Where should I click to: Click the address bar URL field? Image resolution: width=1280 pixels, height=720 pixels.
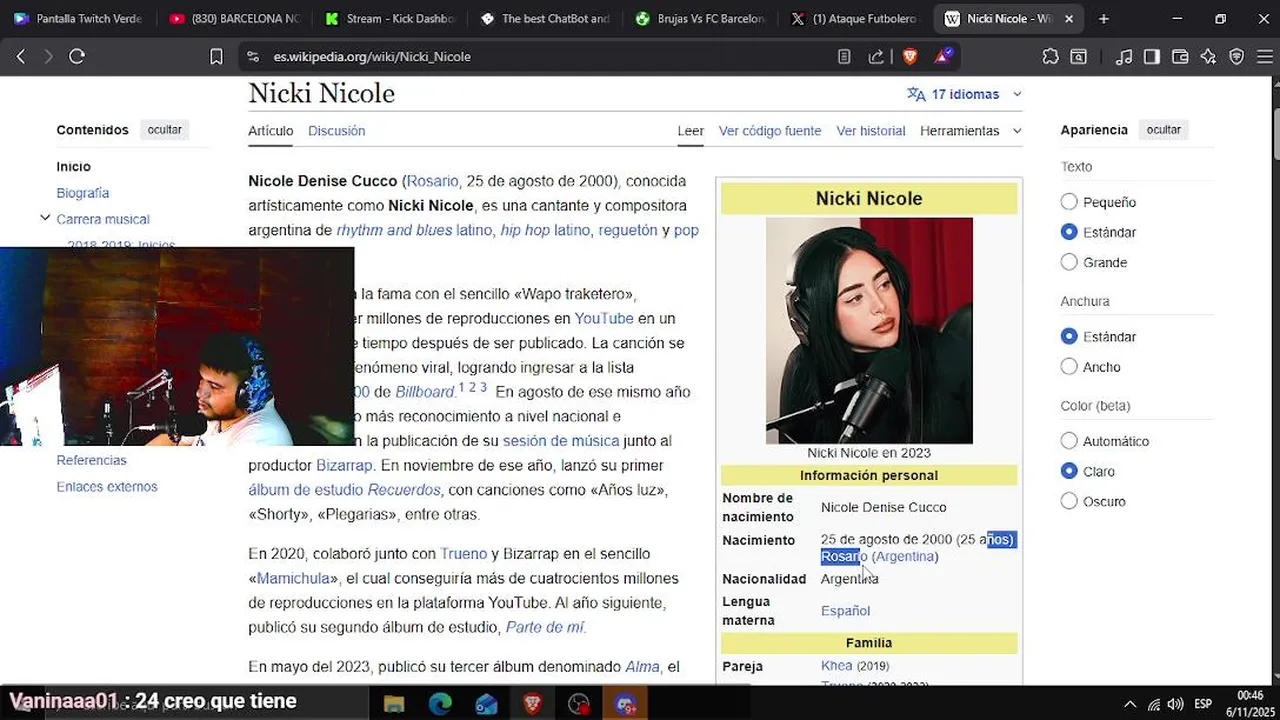(x=540, y=57)
